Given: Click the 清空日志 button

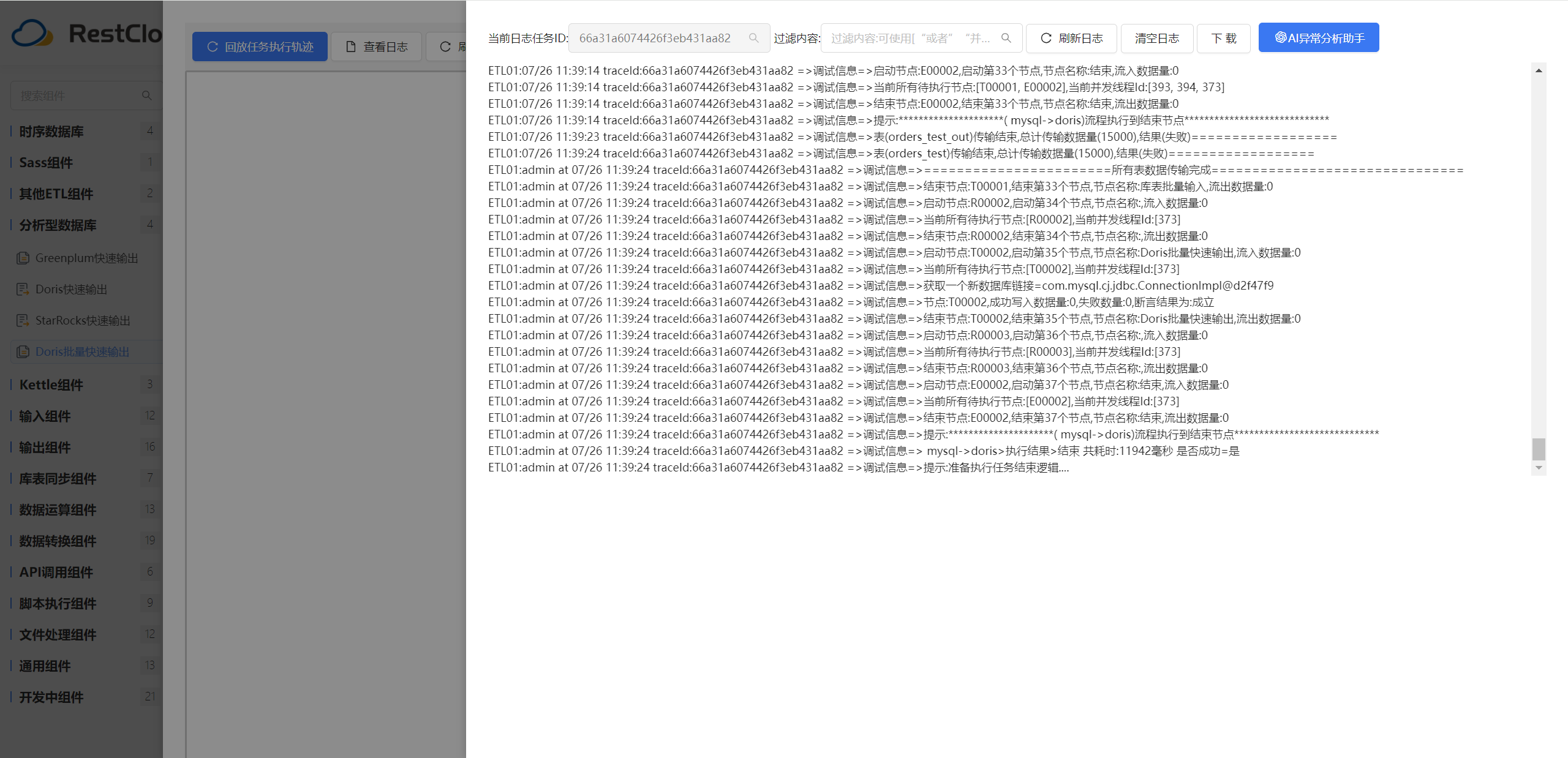Looking at the screenshot, I should [x=1157, y=38].
